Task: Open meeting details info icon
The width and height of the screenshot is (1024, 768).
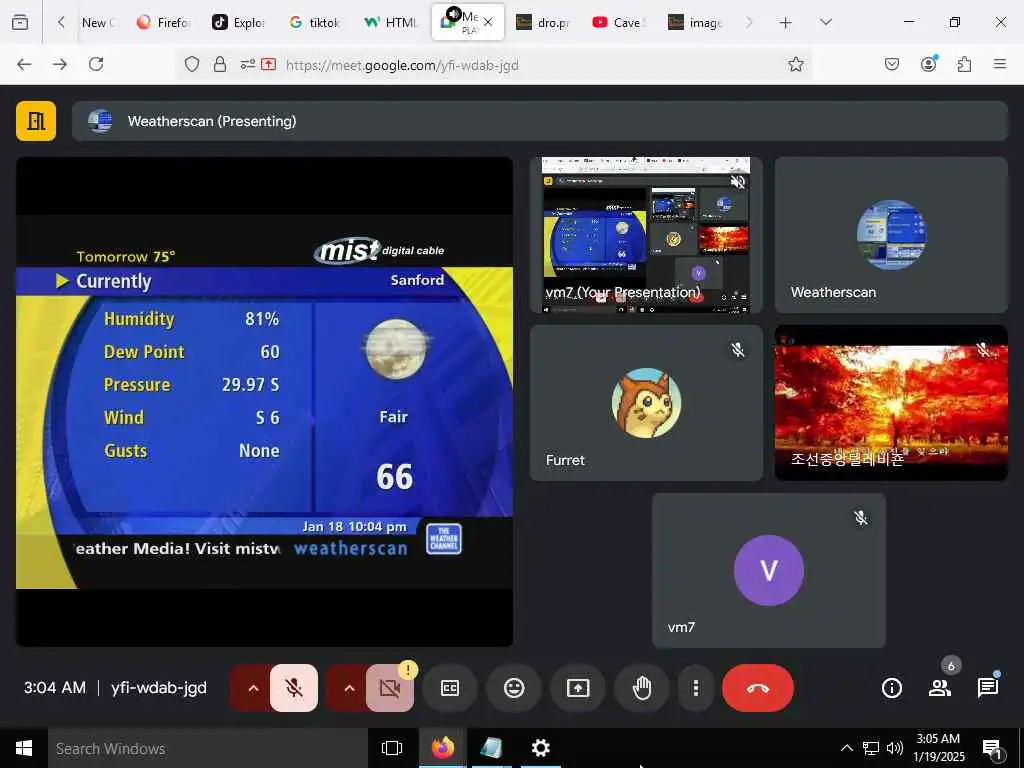Action: click(x=891, y=688)
